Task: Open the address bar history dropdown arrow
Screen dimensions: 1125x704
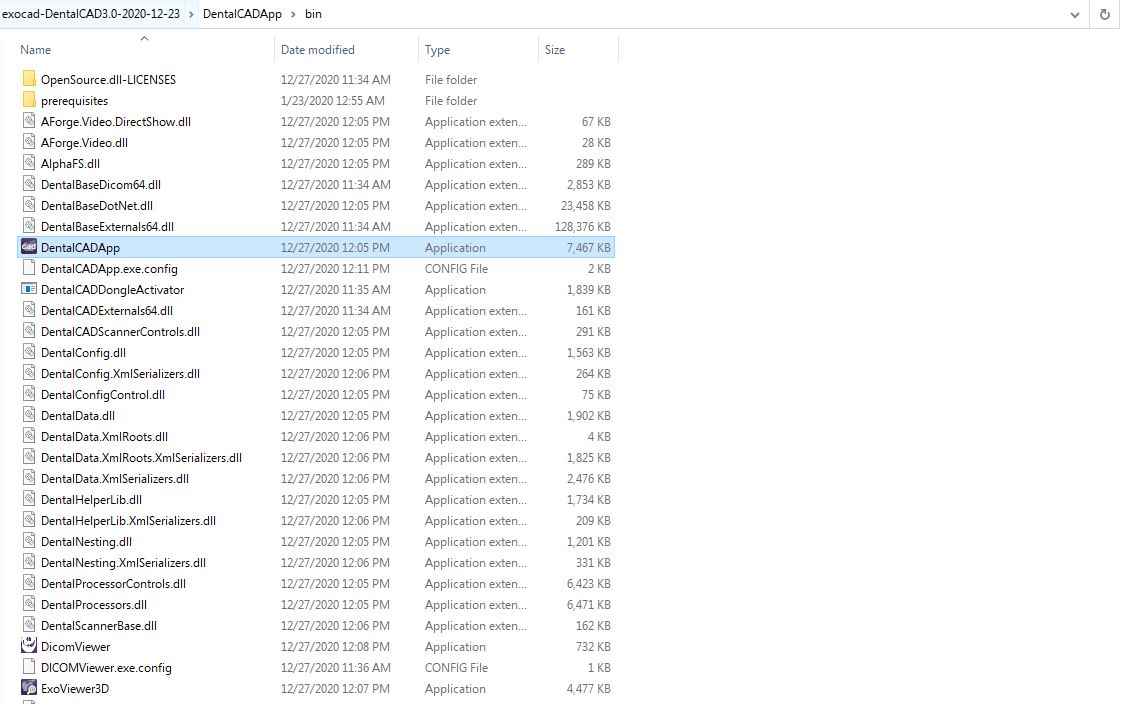Action: tap(1075, 14)
